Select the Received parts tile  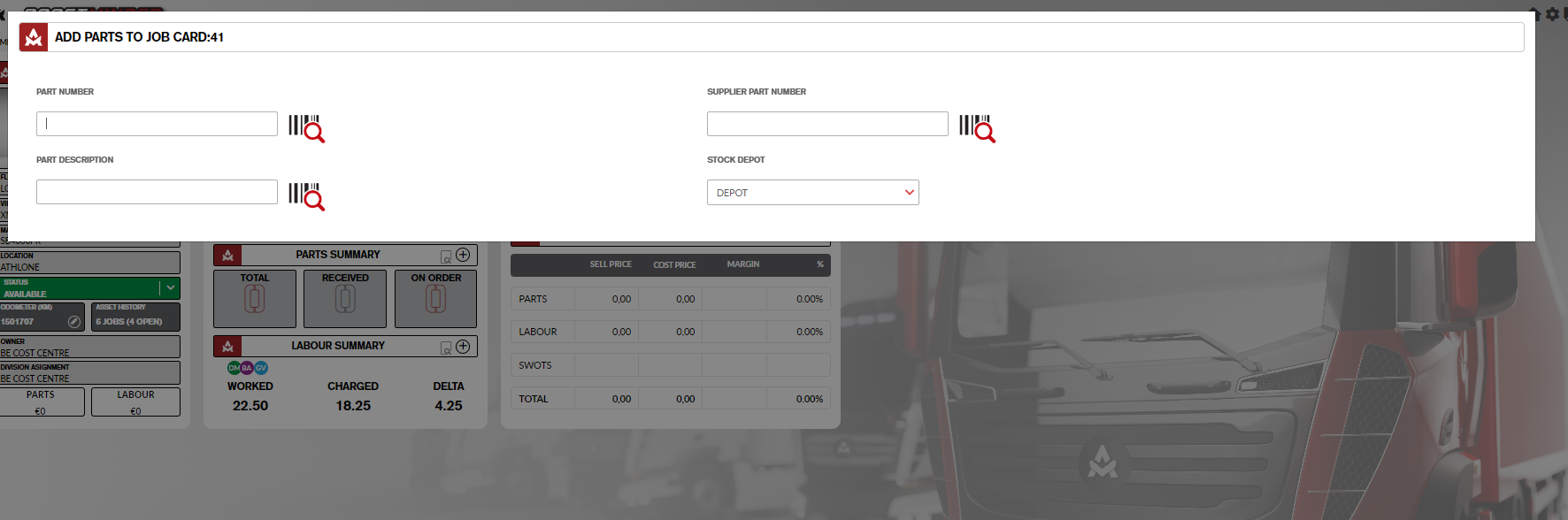click(x=345, y=298)
